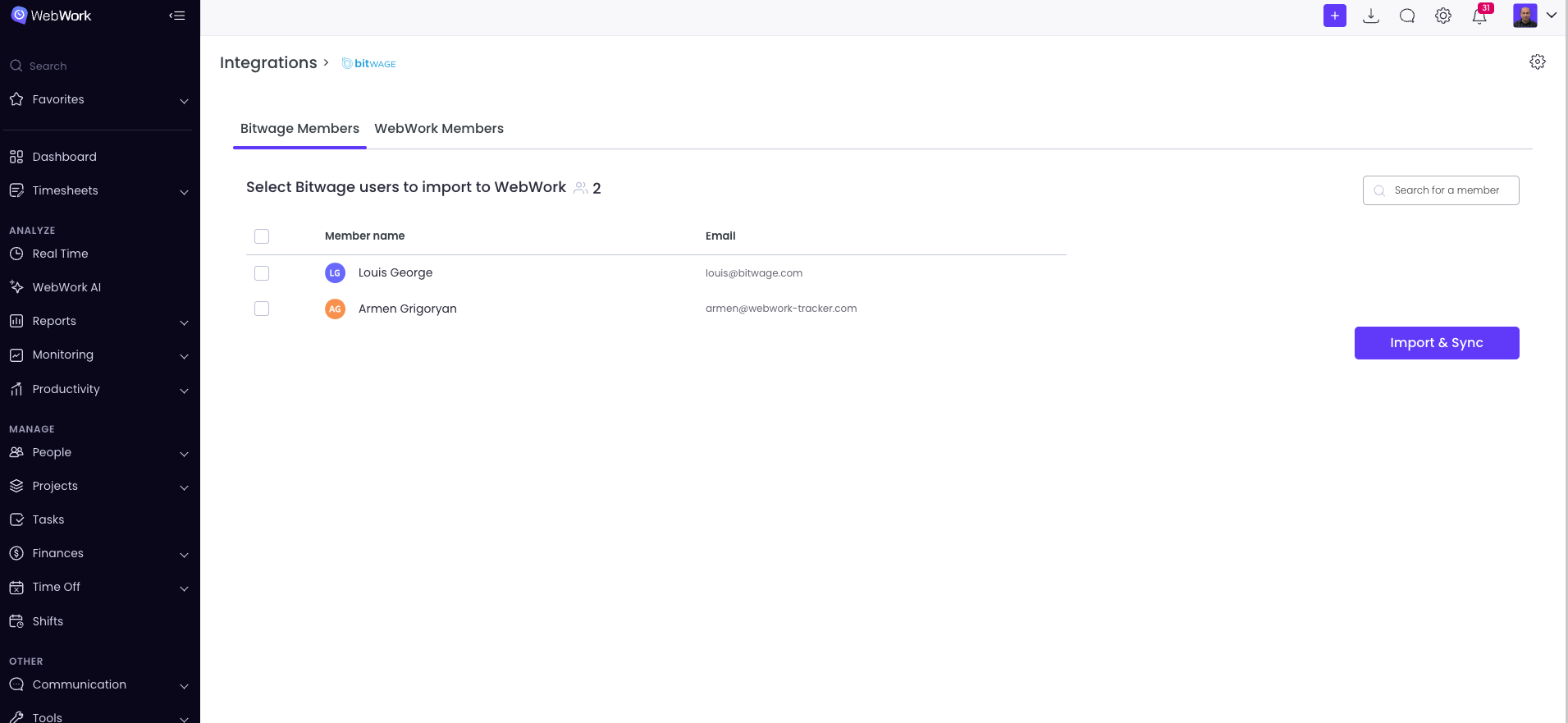Open the notifications bell icon
This screenshot has height=723, width=1568.
[x=1479, y=16]
